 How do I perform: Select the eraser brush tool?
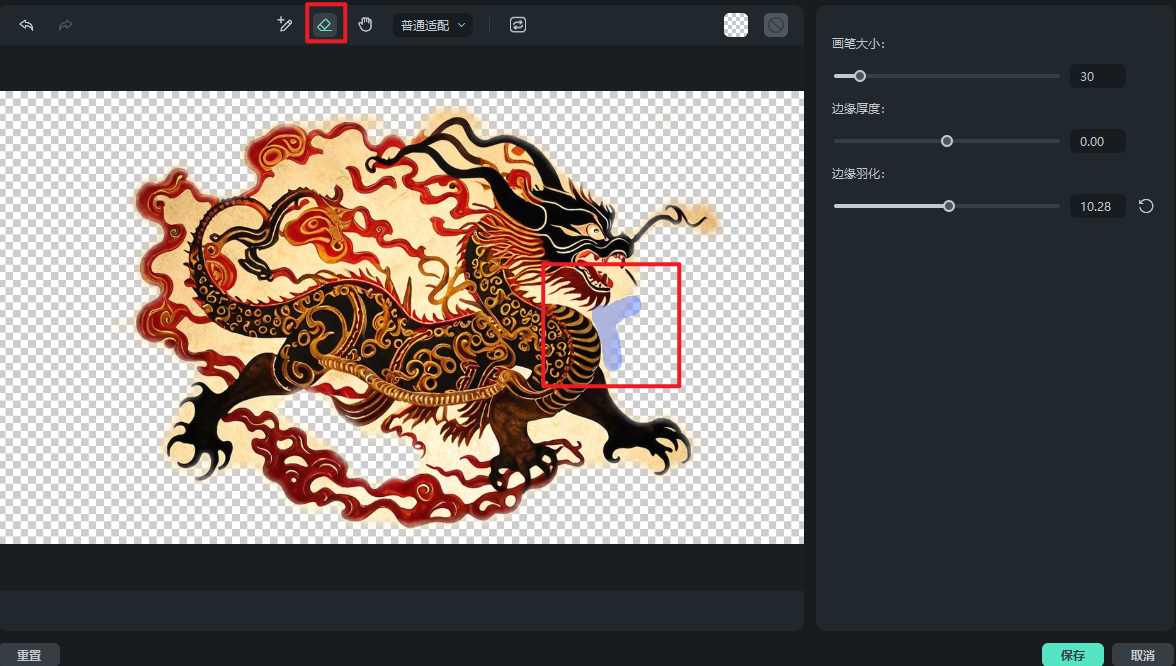coord(326,24)
